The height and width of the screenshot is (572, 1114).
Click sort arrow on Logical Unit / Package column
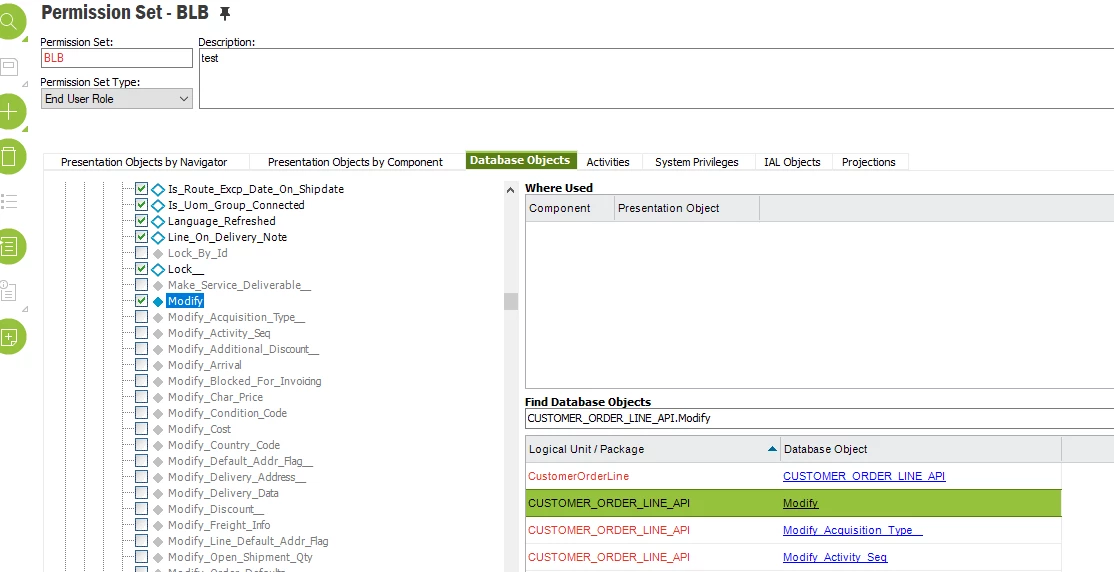(x=771, y=449)
